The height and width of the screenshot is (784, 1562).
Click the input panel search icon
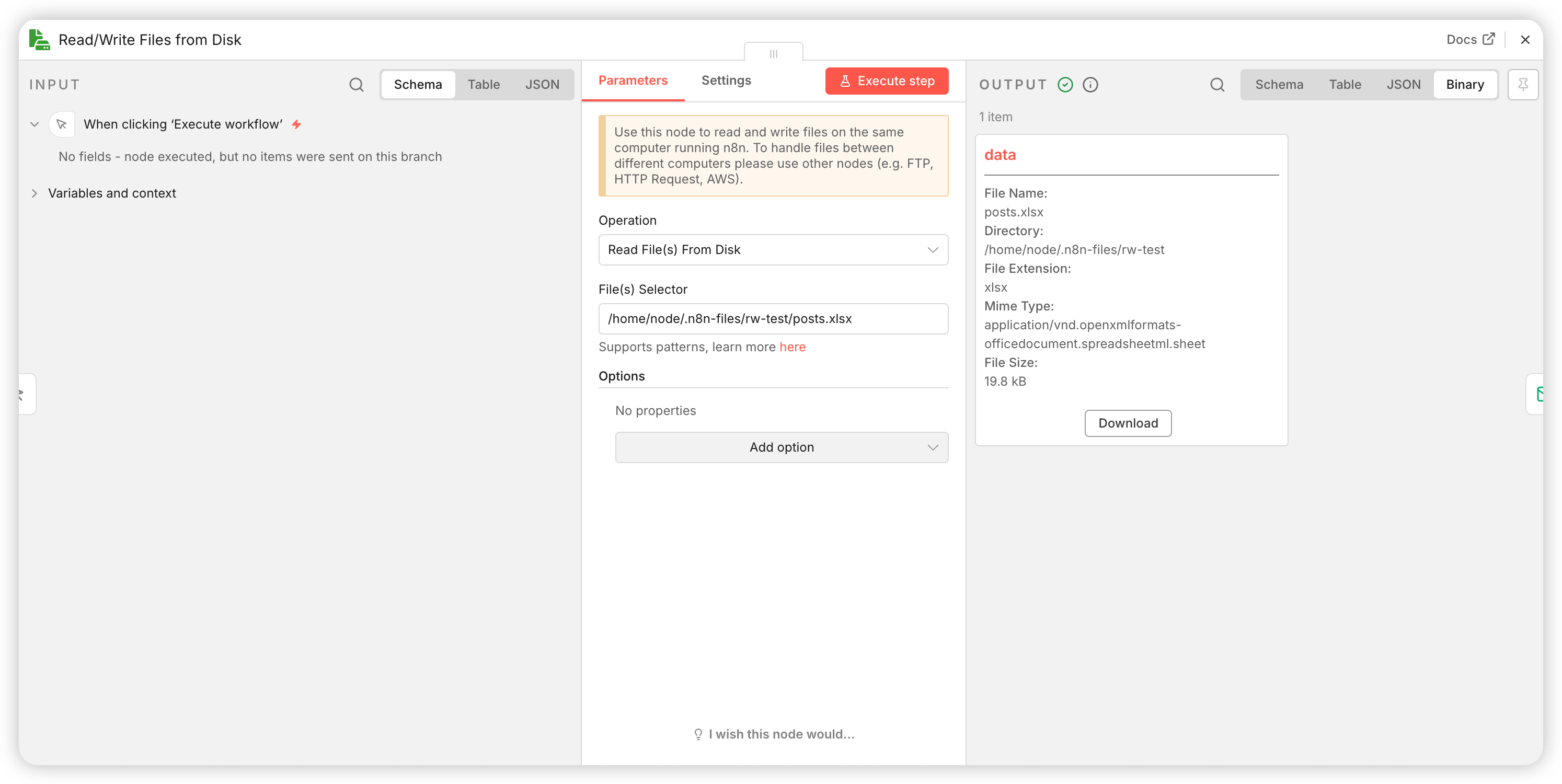coord(357,84)
